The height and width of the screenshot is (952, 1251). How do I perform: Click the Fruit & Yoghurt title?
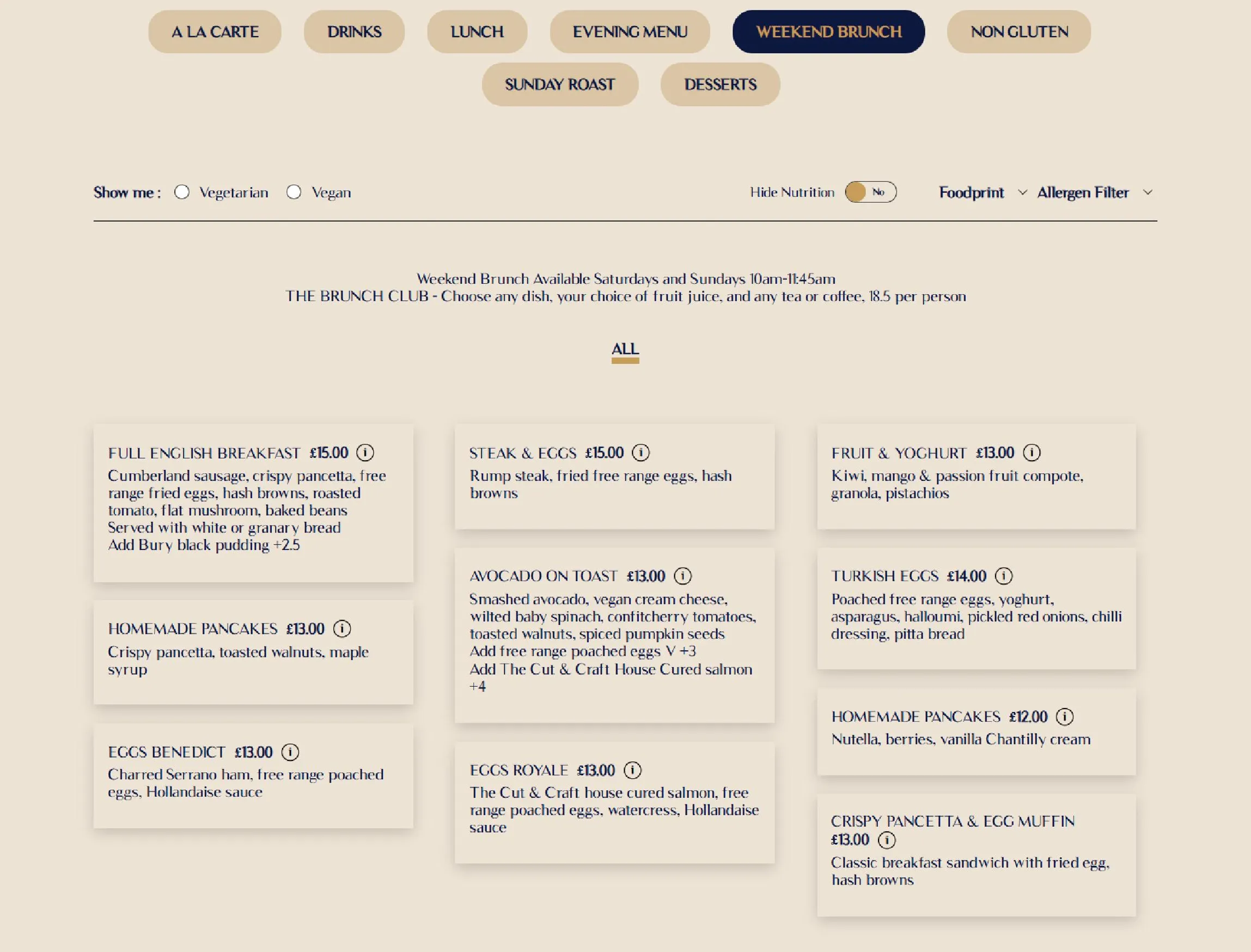coord(899,453)
